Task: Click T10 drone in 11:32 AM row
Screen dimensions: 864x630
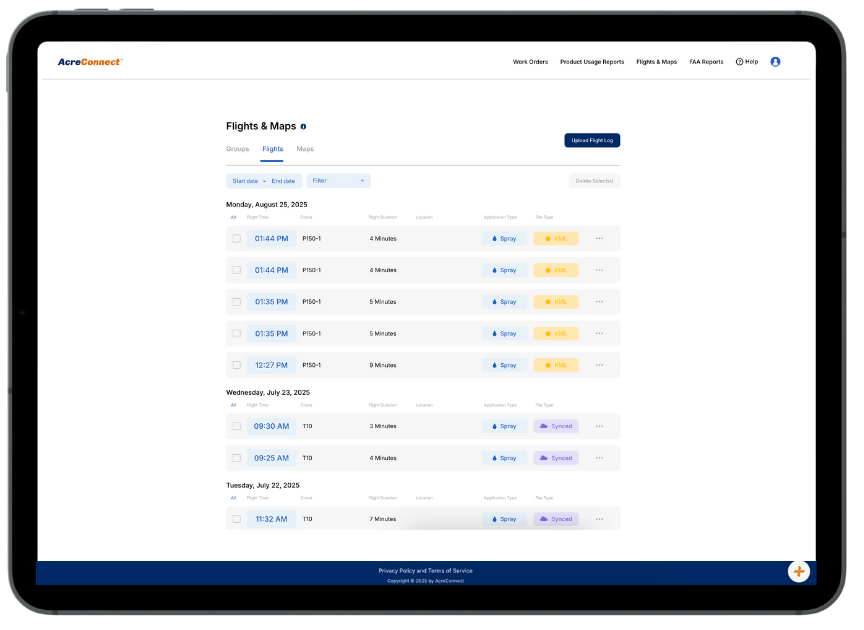Action: 307,519
